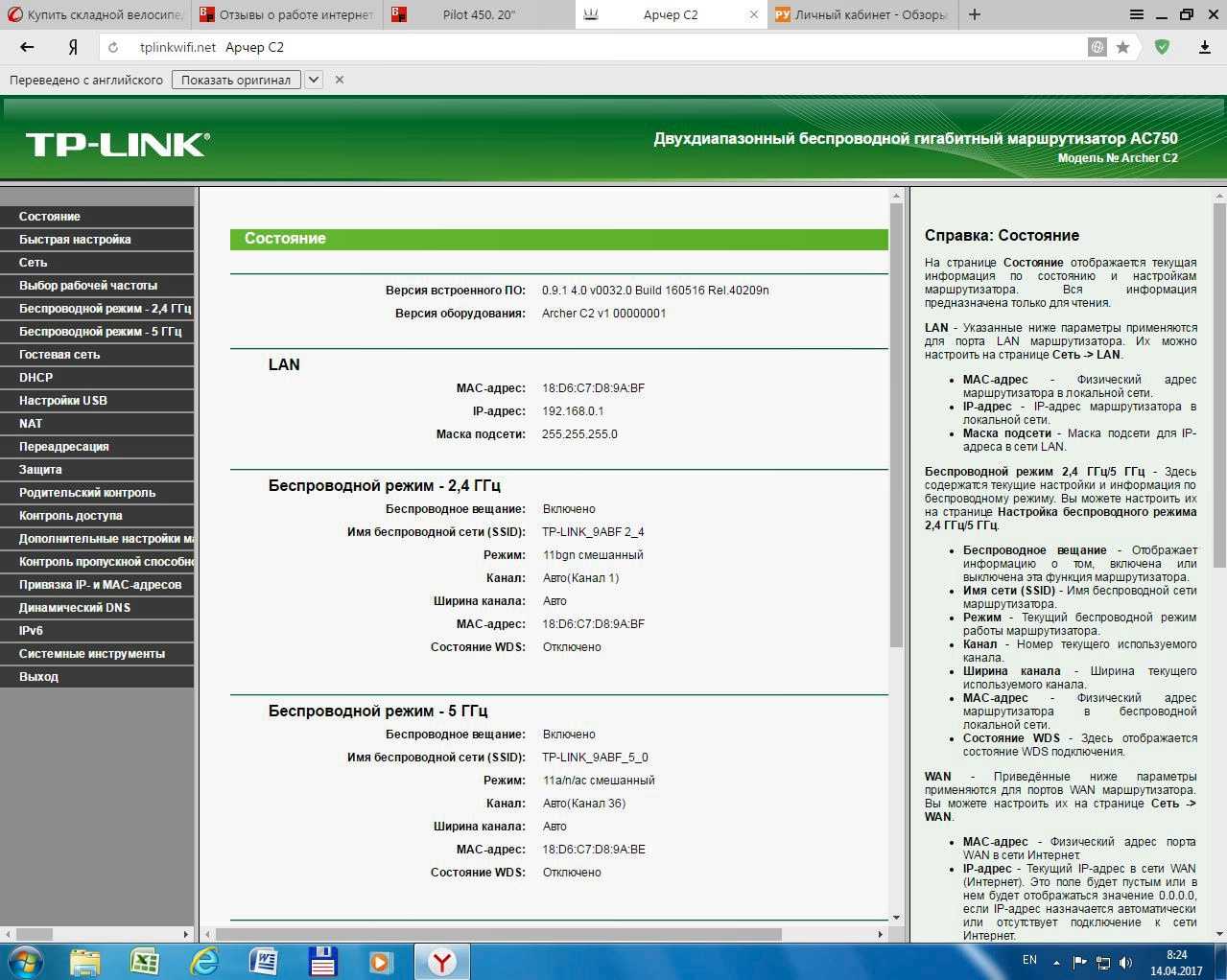Viewport: 1227px width, 980px height.
Task: Open the Состояние menu item
Action: coord(97,217)
